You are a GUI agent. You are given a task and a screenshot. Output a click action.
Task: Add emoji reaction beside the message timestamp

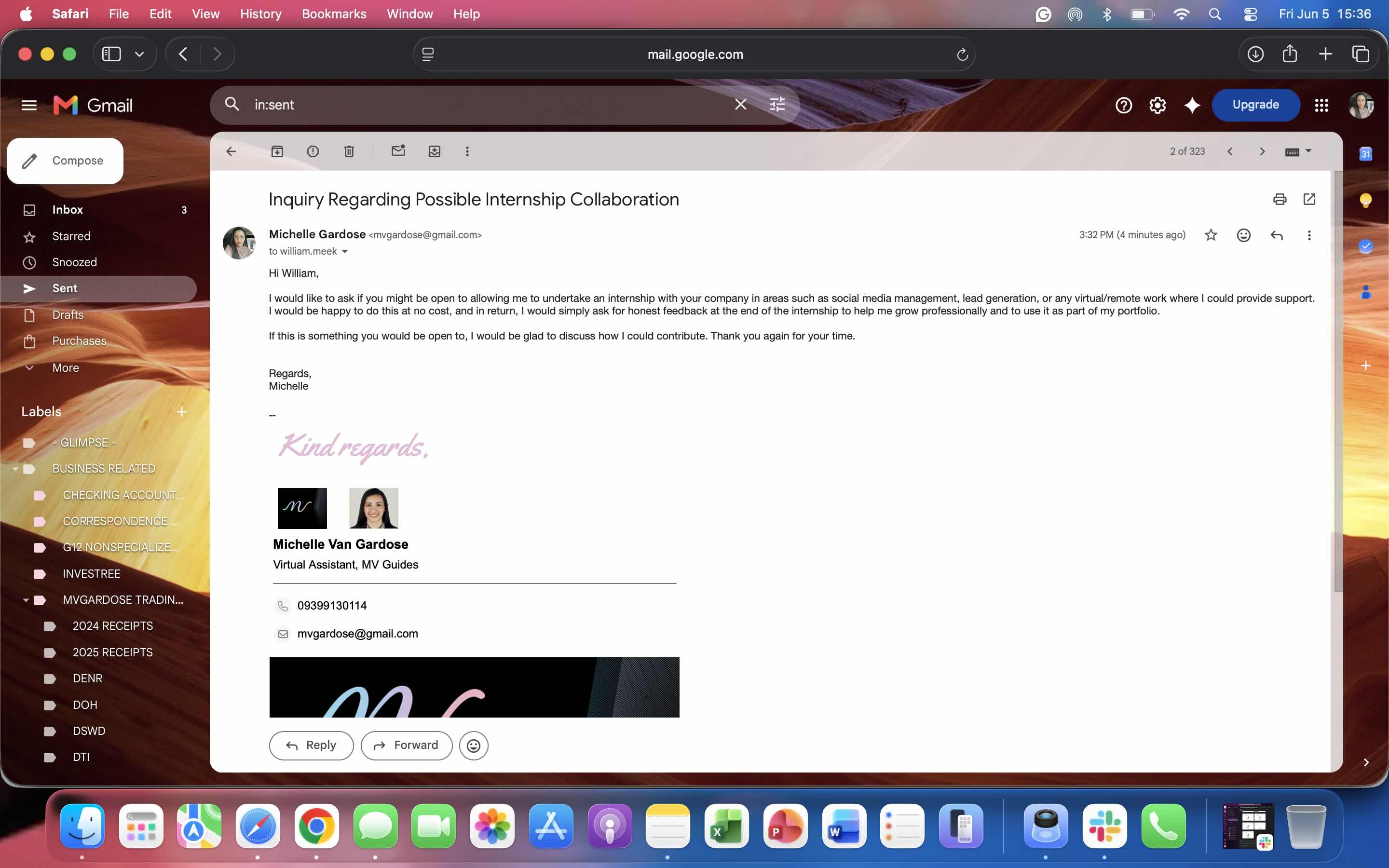(x=1244, y=235)
